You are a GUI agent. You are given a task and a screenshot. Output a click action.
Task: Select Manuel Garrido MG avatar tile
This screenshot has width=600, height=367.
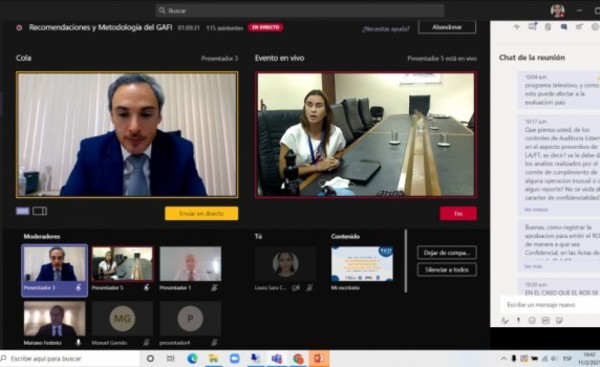point(122,318)
